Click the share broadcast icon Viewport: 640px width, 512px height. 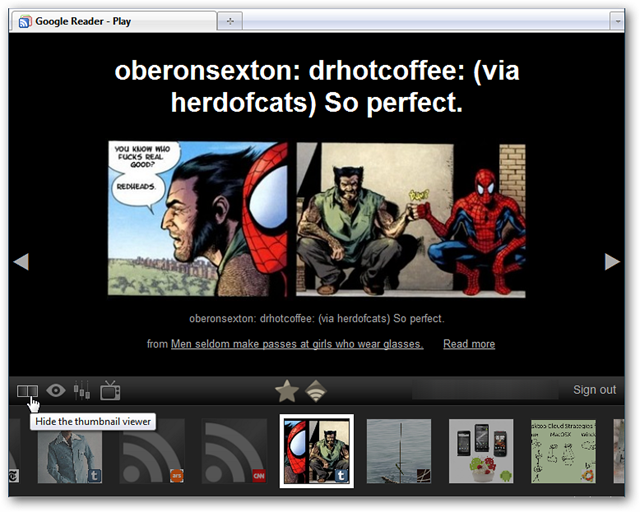pos(316,391)
